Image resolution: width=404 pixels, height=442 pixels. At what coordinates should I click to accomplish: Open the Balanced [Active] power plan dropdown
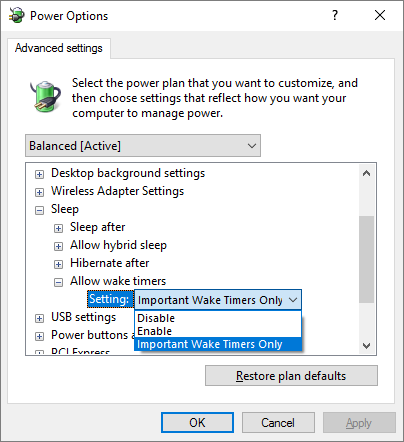tap(143, 146)
